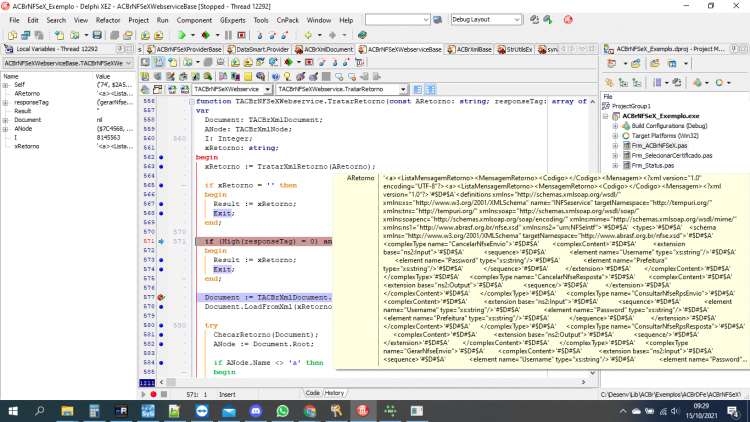
Task: Click editor toolbar stop debug icon
Action: pyautogui.click(x=309, y=63)
